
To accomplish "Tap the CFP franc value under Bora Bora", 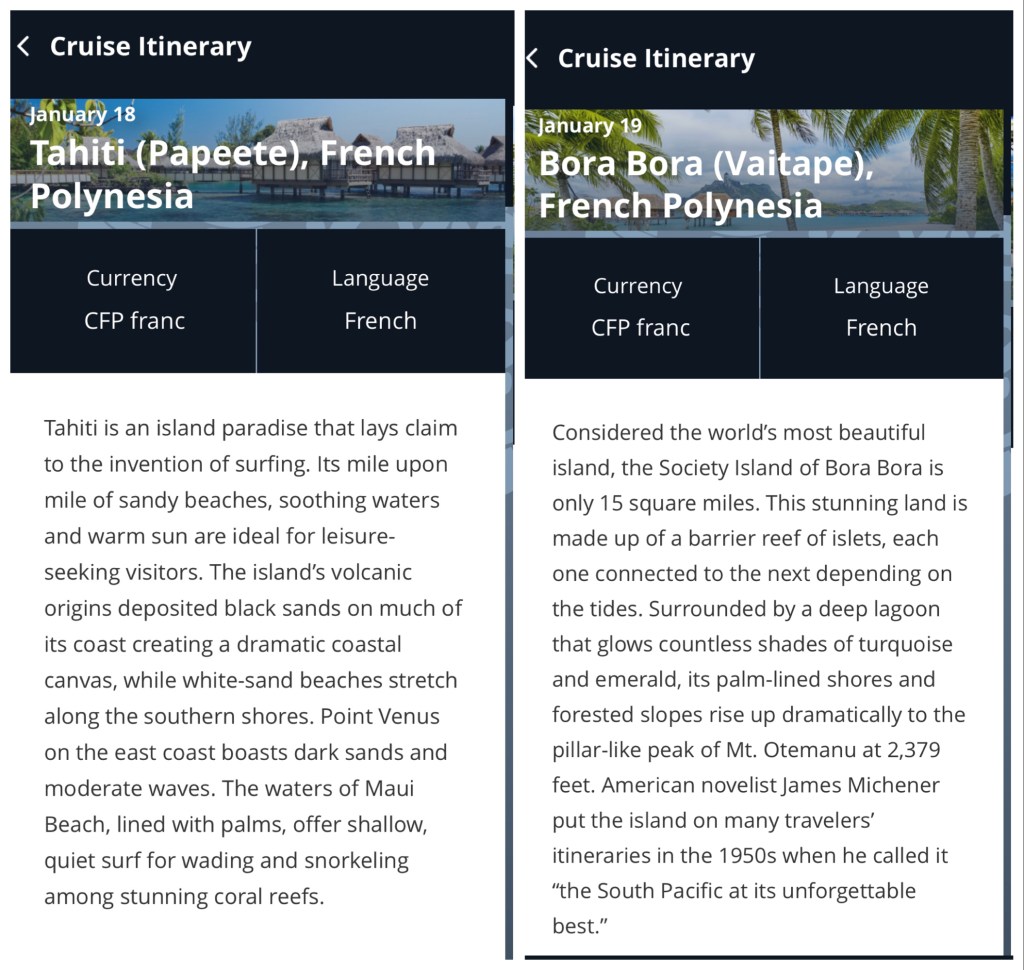I will pyautogui.click(x=640, y=328).
